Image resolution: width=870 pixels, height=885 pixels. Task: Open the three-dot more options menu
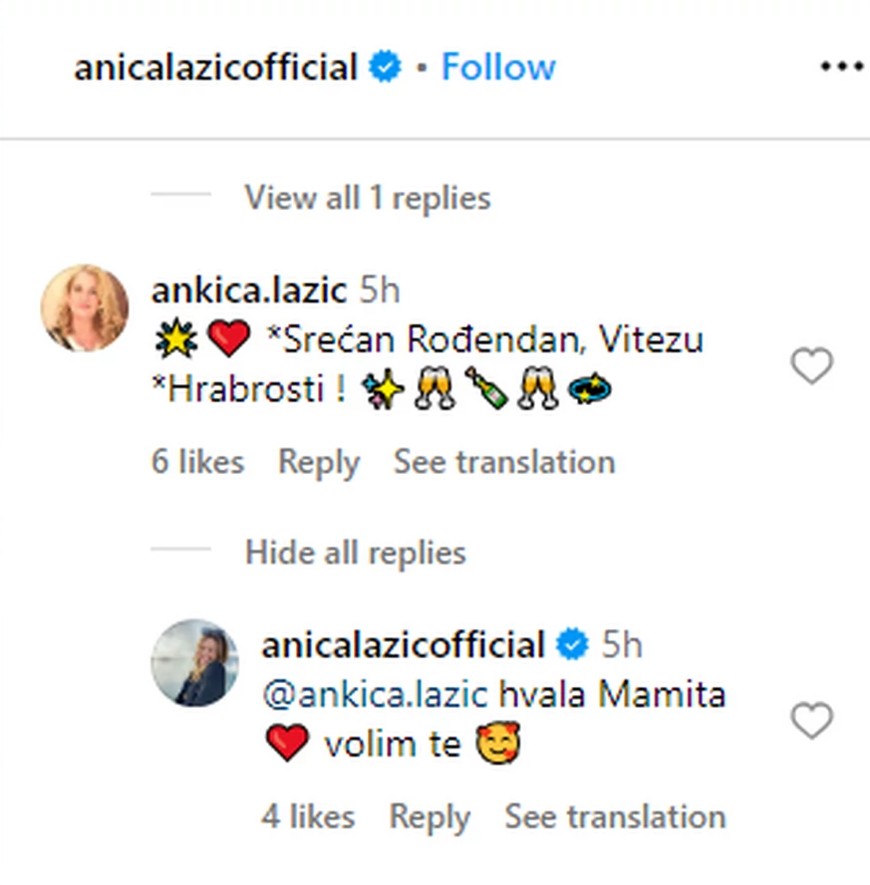[x=840, y=67]
